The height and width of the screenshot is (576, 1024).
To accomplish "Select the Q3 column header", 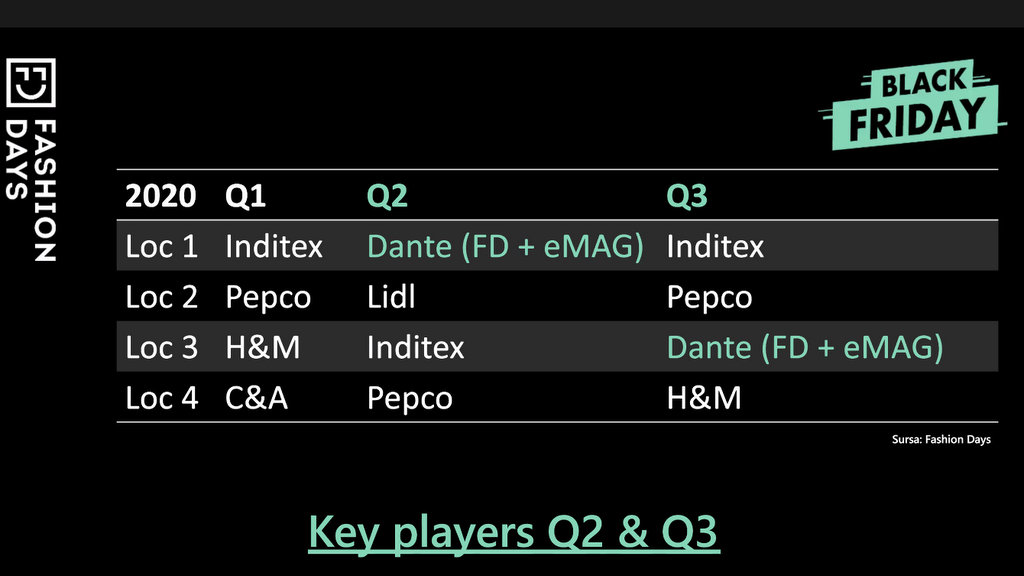I will (686, 195).
